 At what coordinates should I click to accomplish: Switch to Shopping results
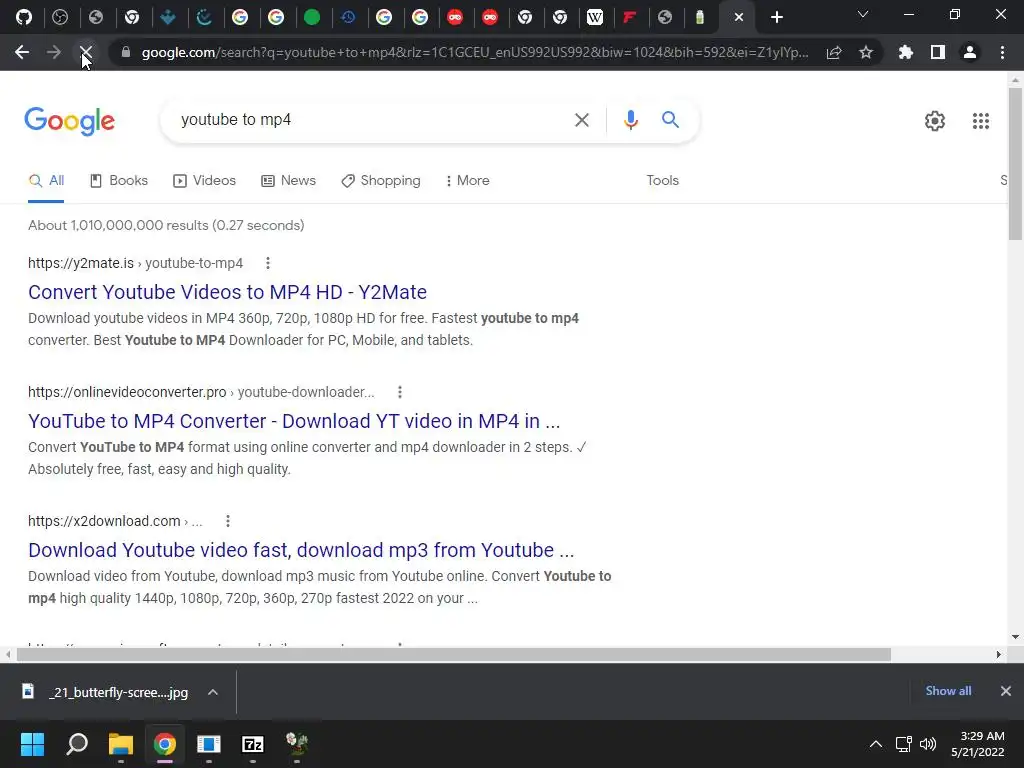pyautogui.click(x=381, y=181)
